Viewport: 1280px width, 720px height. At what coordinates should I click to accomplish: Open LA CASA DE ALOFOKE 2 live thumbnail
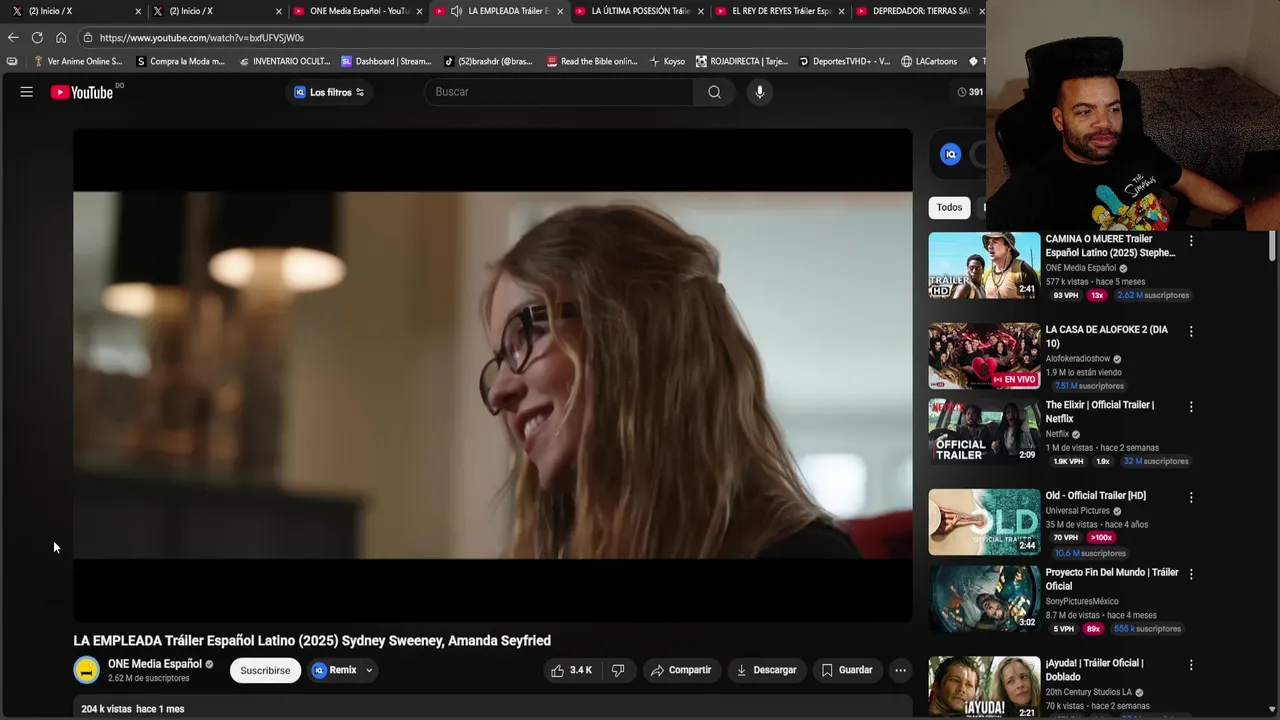point(984,355)
